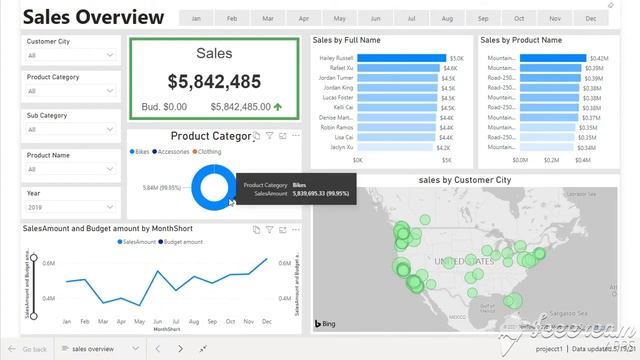Copy the SalesAmount line chart visual

point(256,230)
